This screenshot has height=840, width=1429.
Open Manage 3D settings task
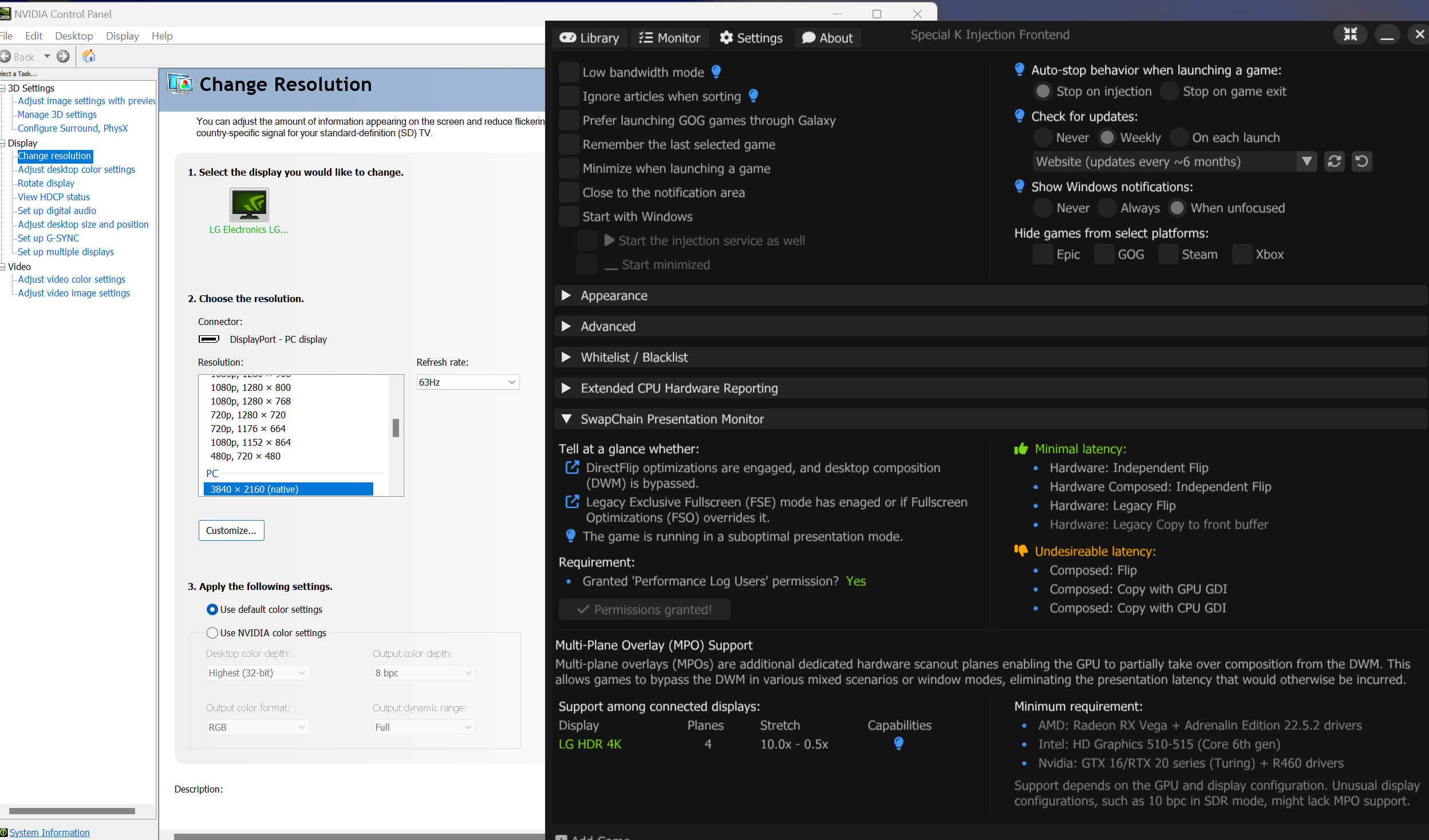57,114
